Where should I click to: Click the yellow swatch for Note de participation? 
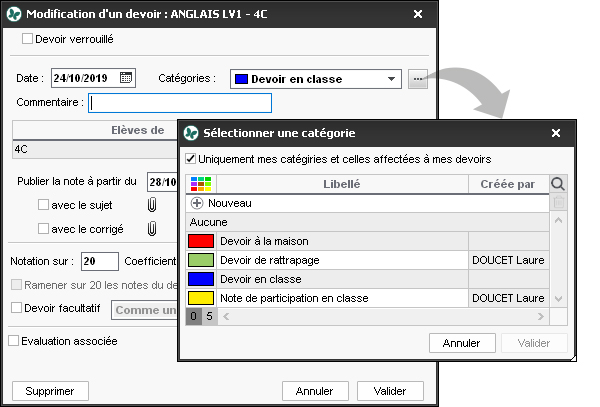(201, 298)
